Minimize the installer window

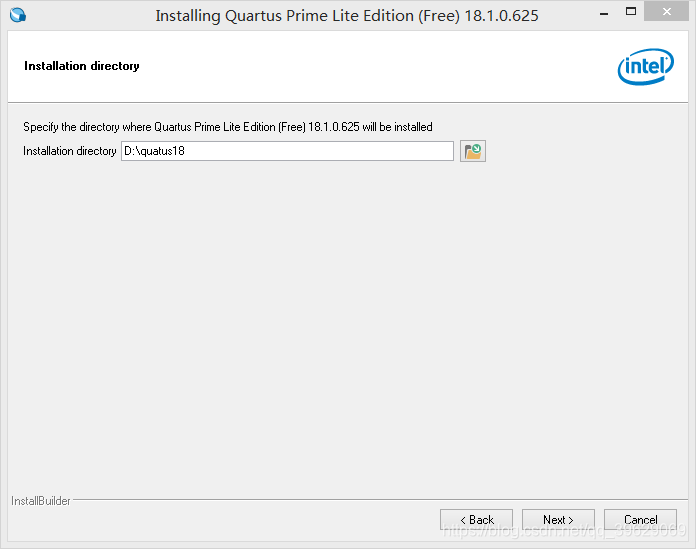604,14
